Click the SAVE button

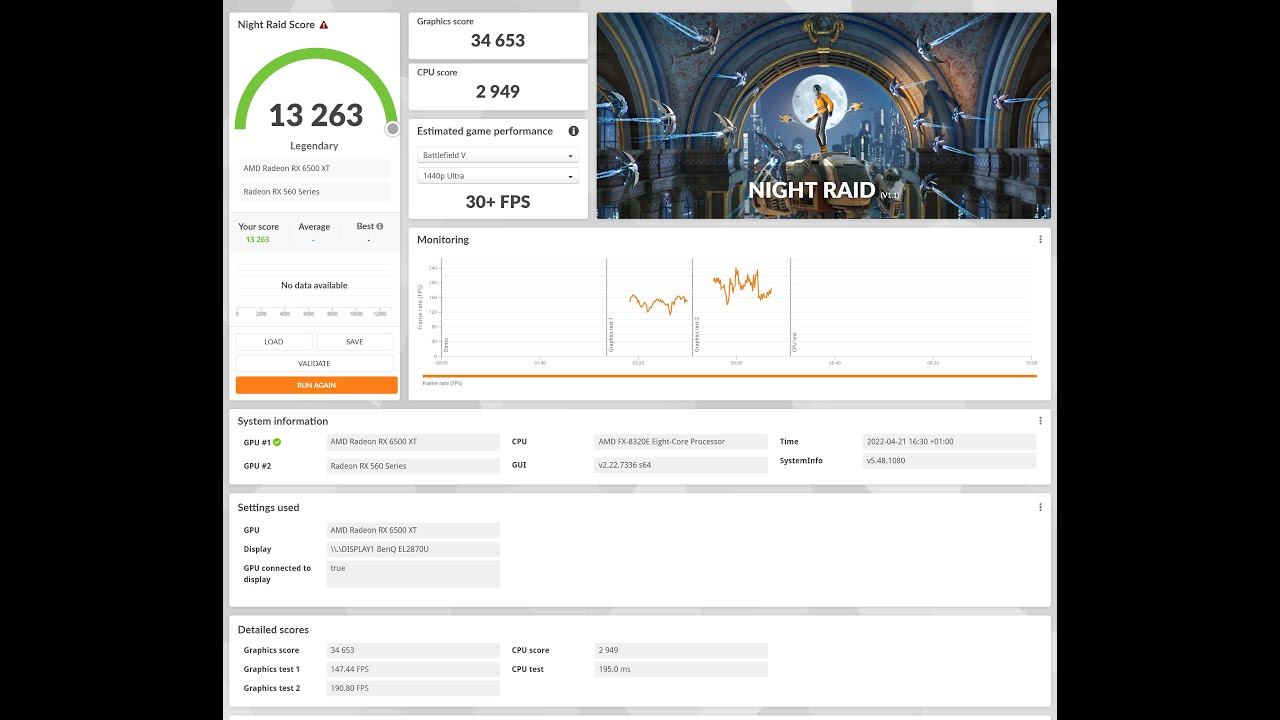click(x=355, y=342)
